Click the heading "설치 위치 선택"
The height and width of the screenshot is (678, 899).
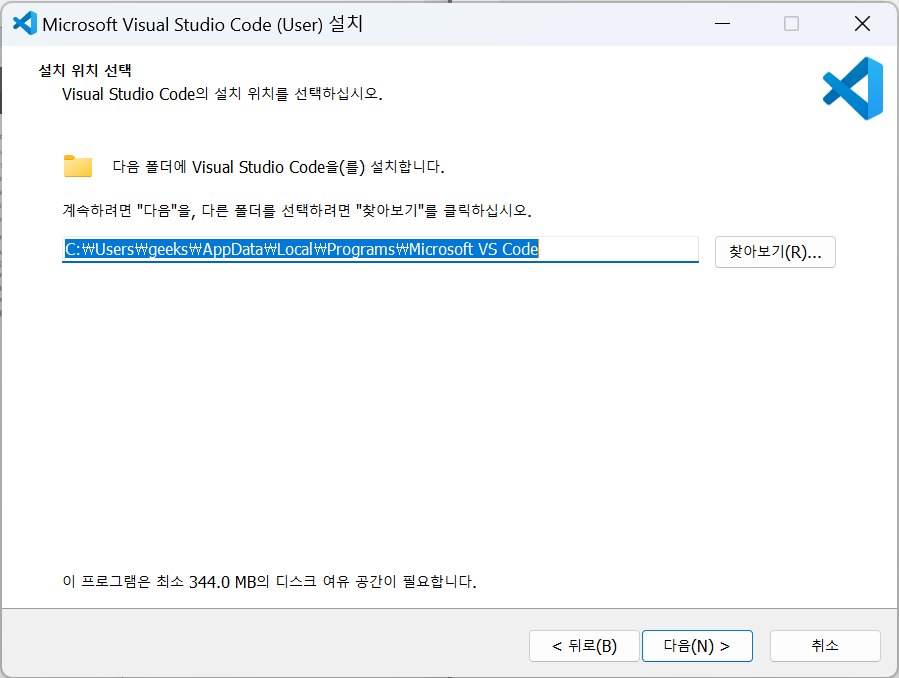[x=85, y=70]
